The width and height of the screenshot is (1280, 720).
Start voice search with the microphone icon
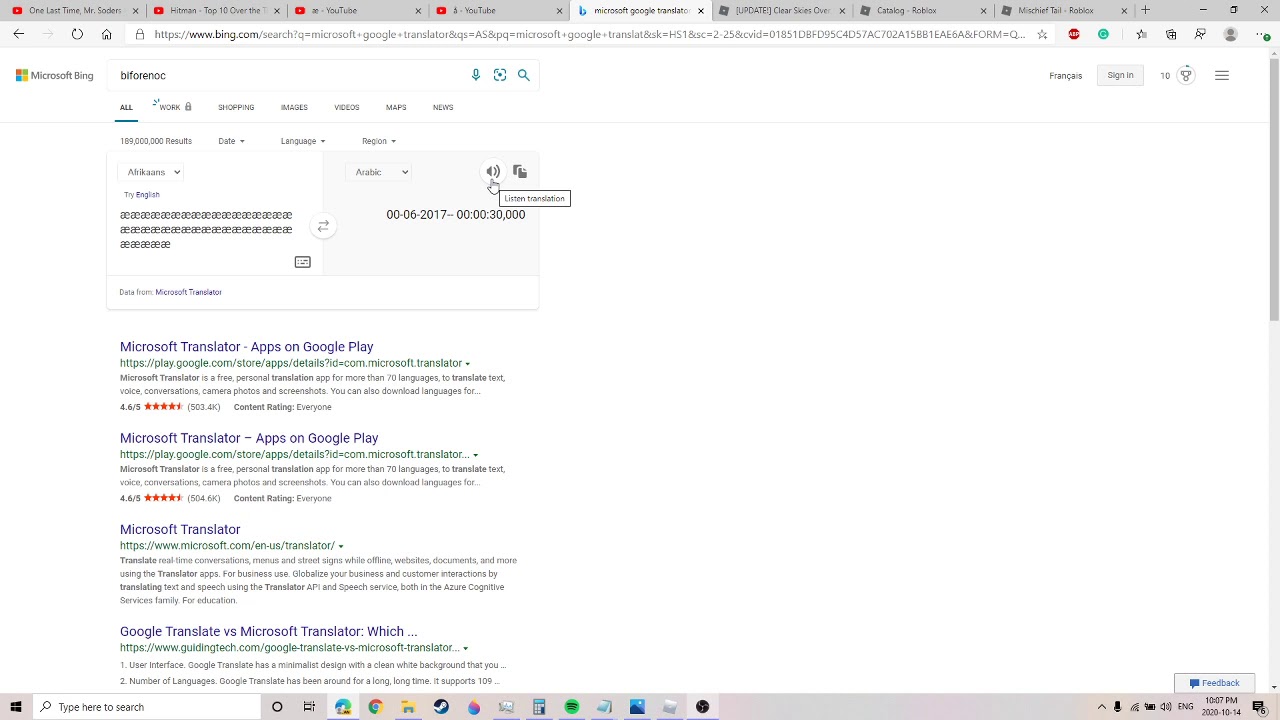pos(476,75)
